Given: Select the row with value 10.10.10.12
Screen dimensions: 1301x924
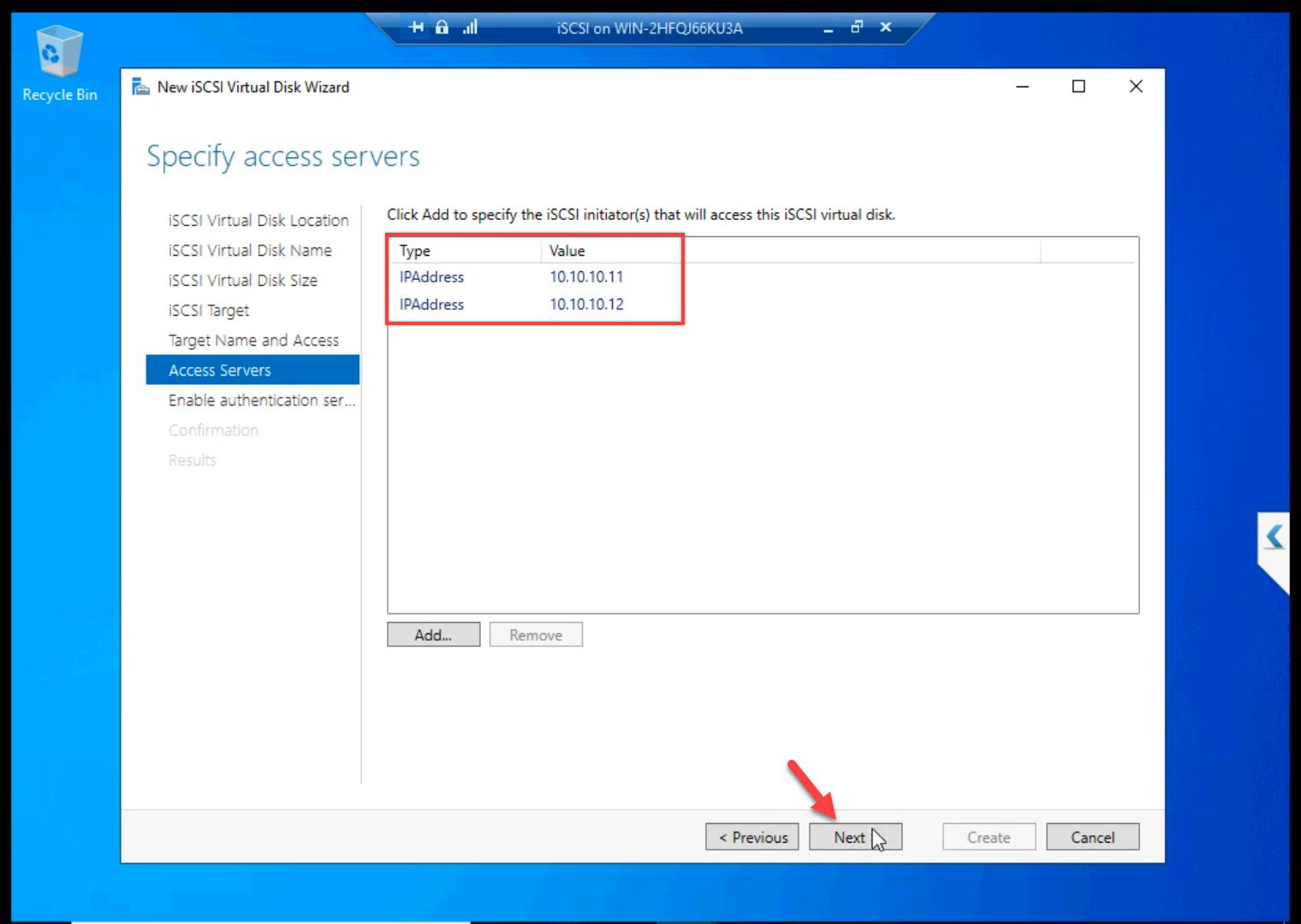Looking at the screenshot, I should 762,305.
